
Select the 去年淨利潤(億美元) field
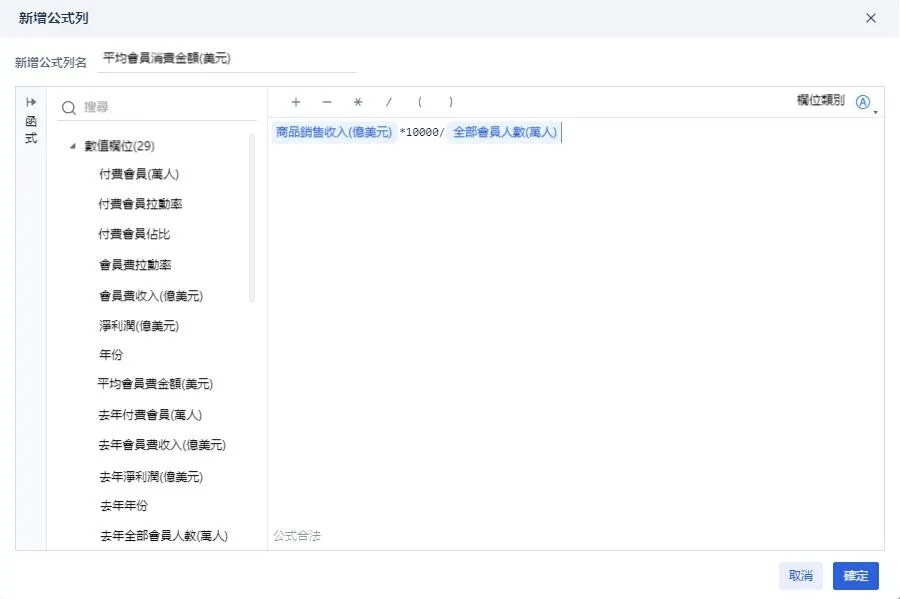click(151, 477)
